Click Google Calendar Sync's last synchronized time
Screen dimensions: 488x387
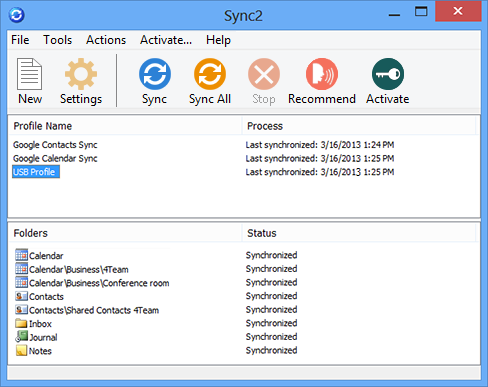[x=320, y=158]
